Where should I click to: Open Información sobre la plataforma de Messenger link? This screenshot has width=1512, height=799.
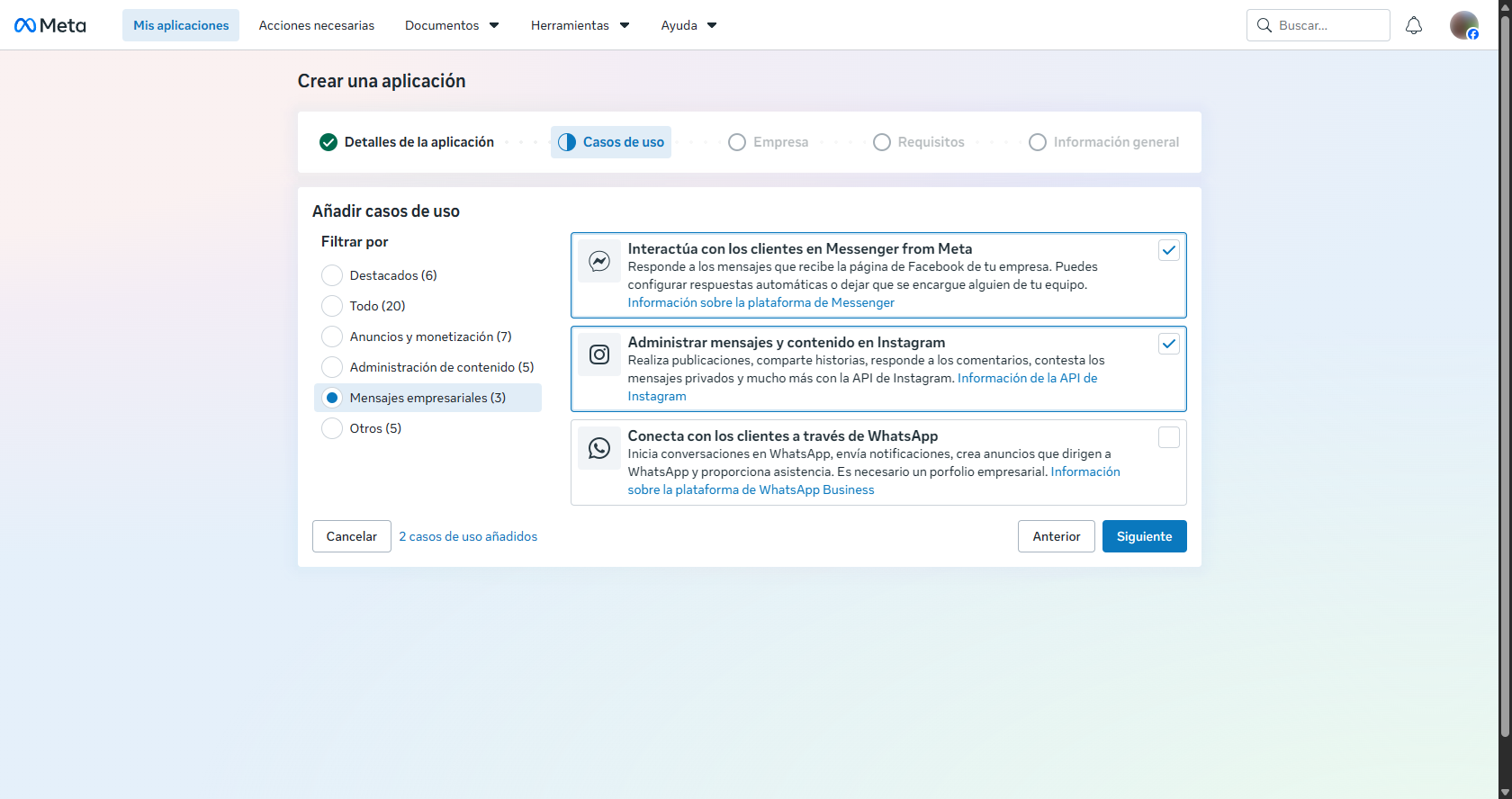761,302
